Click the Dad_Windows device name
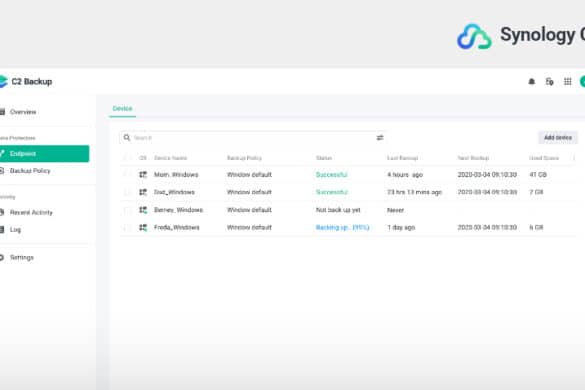 click(x=174, y=192)
